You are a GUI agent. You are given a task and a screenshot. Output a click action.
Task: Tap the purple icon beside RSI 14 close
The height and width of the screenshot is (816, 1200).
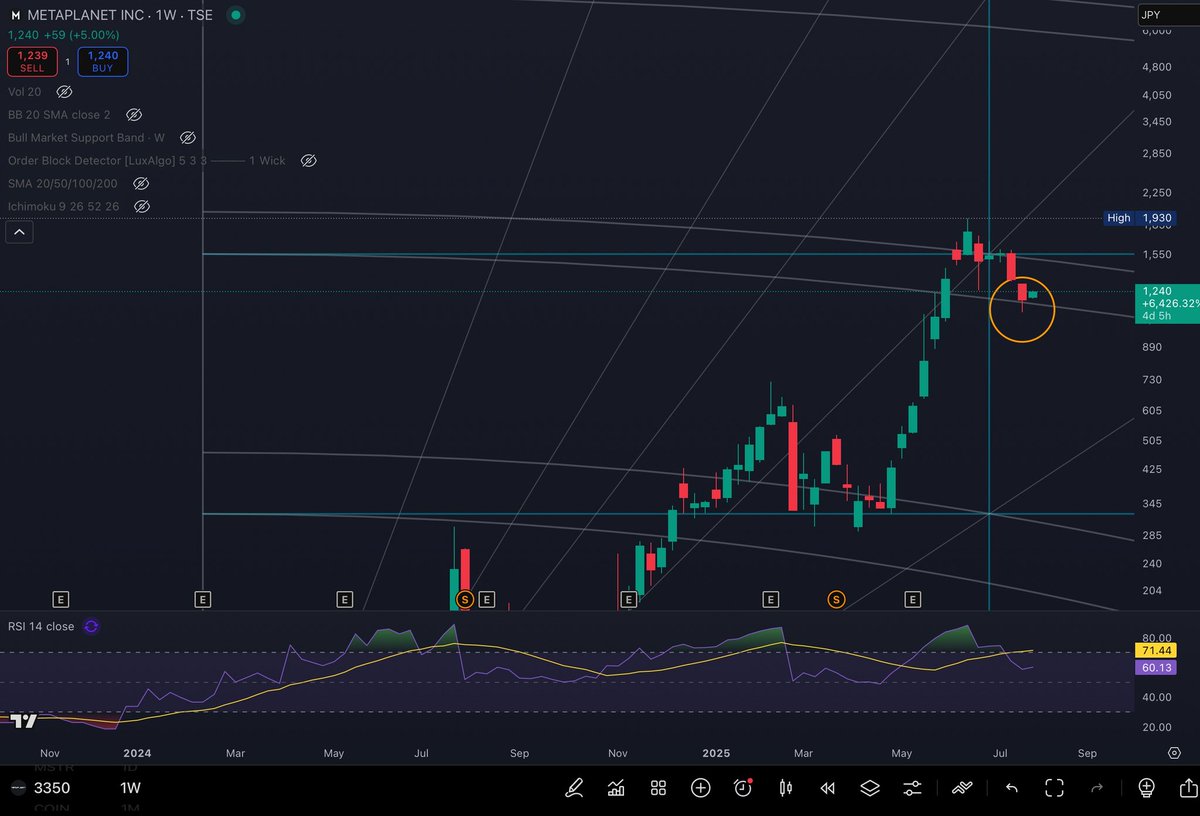[91, 626]
